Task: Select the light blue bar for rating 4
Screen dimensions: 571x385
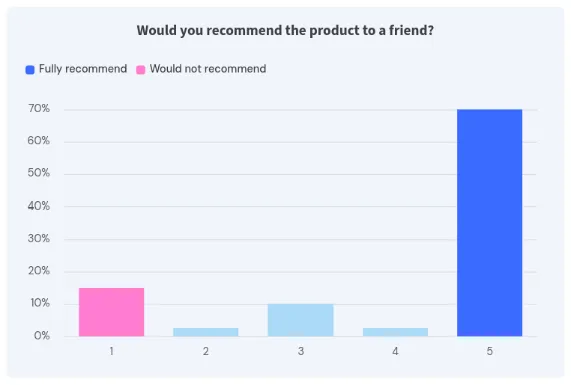Action: (x=395, y=332)
